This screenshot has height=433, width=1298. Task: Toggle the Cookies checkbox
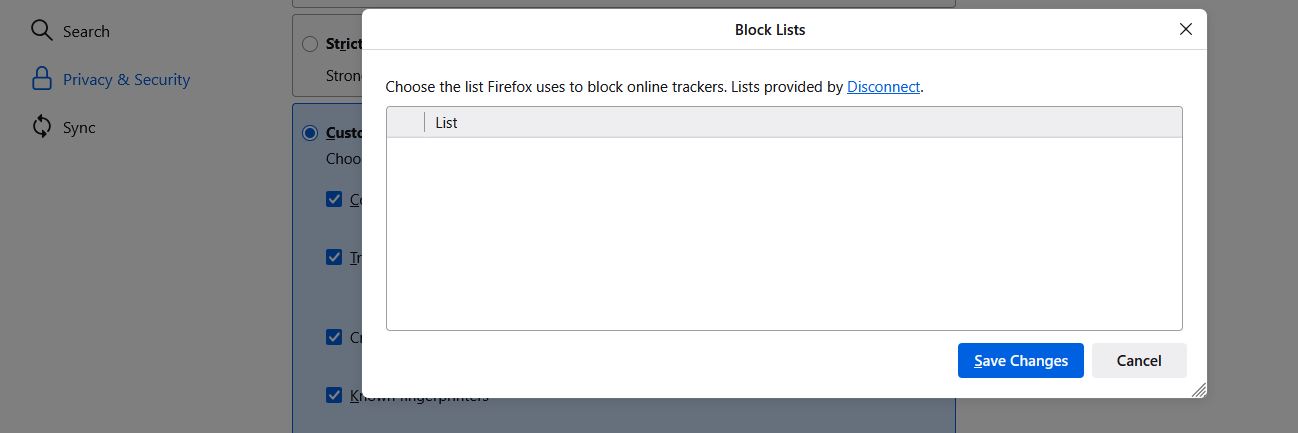click(334, 199)
